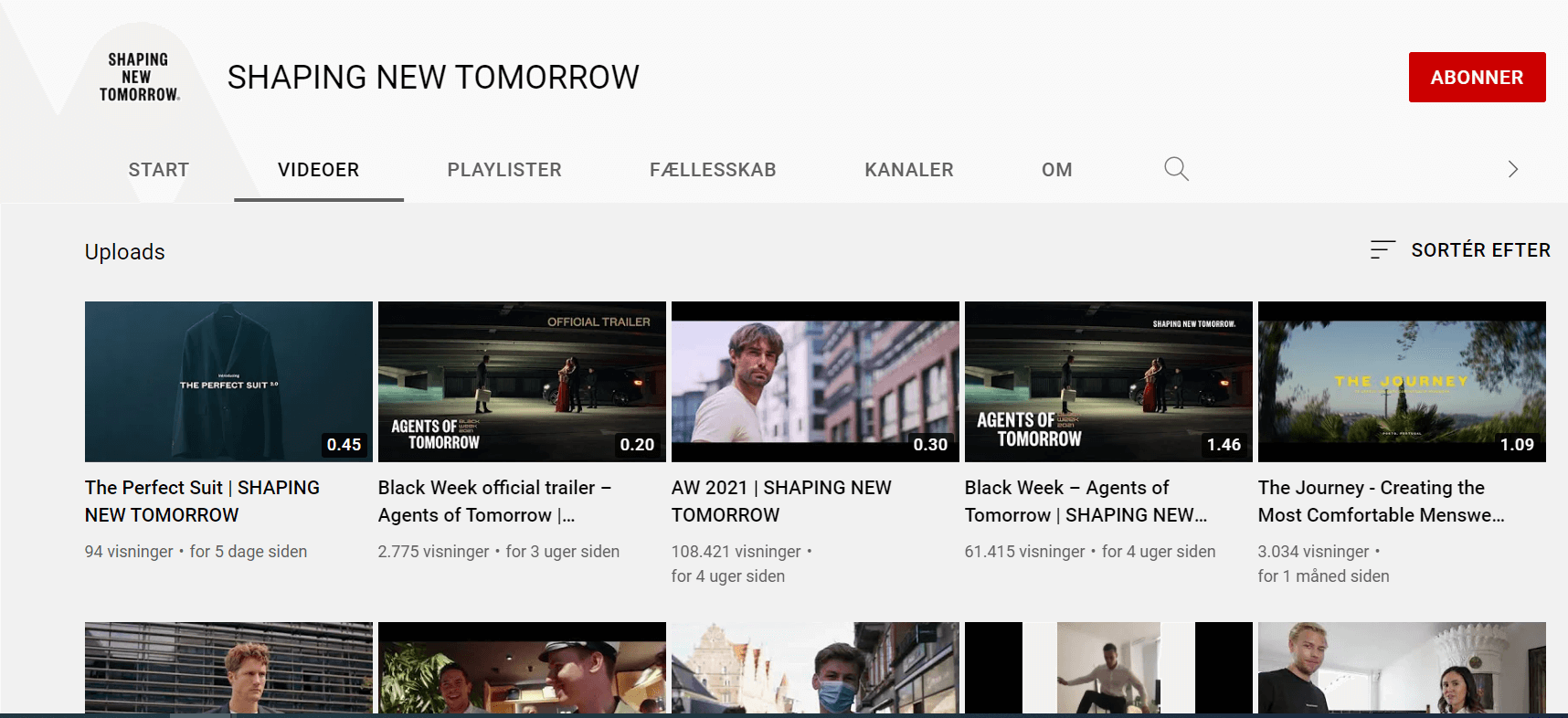Open second-row thumbnail with man by slatted wall

tap(228, 668)
